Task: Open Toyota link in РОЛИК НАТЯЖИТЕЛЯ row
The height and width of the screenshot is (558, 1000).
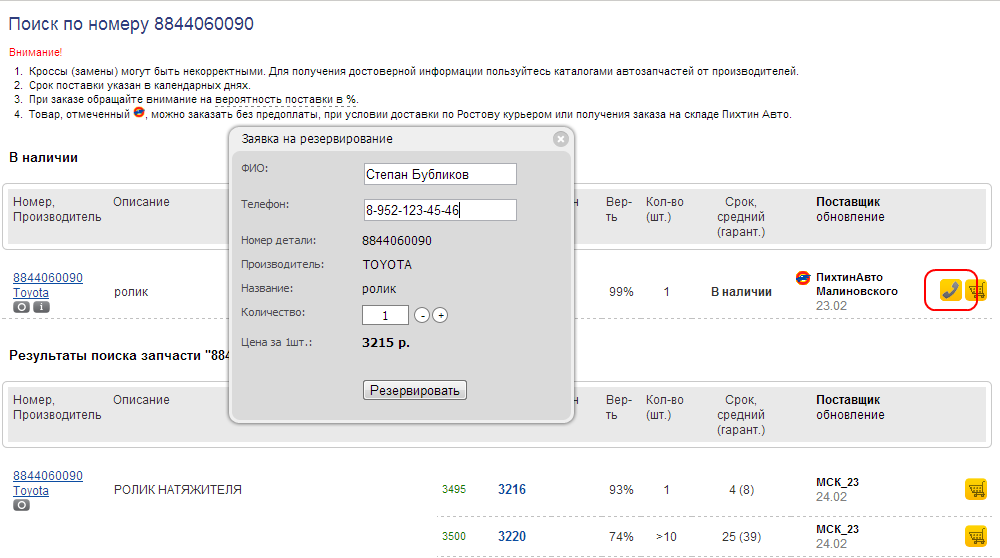Action: click(31, 491)
